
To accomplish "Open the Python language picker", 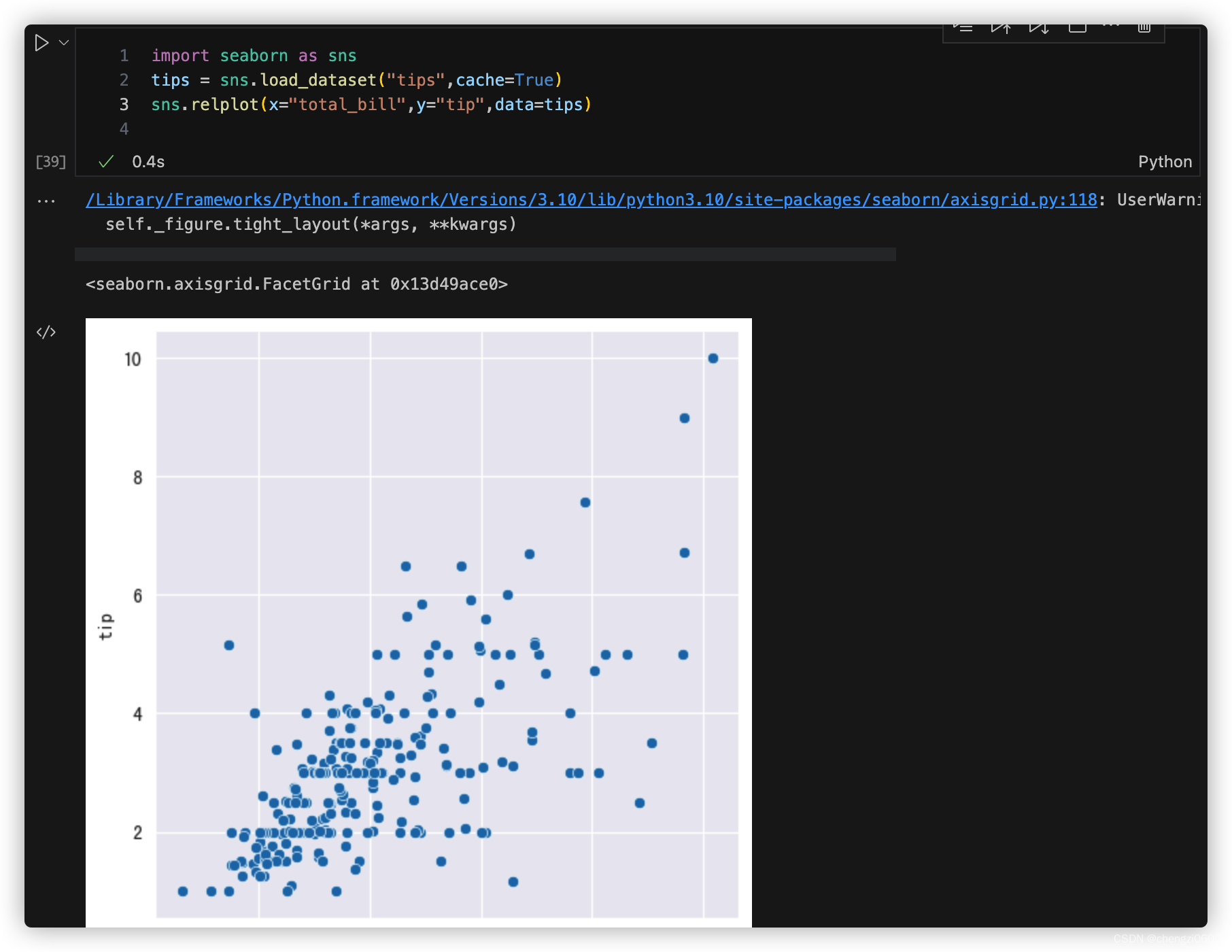I will tap(1165, 162).
